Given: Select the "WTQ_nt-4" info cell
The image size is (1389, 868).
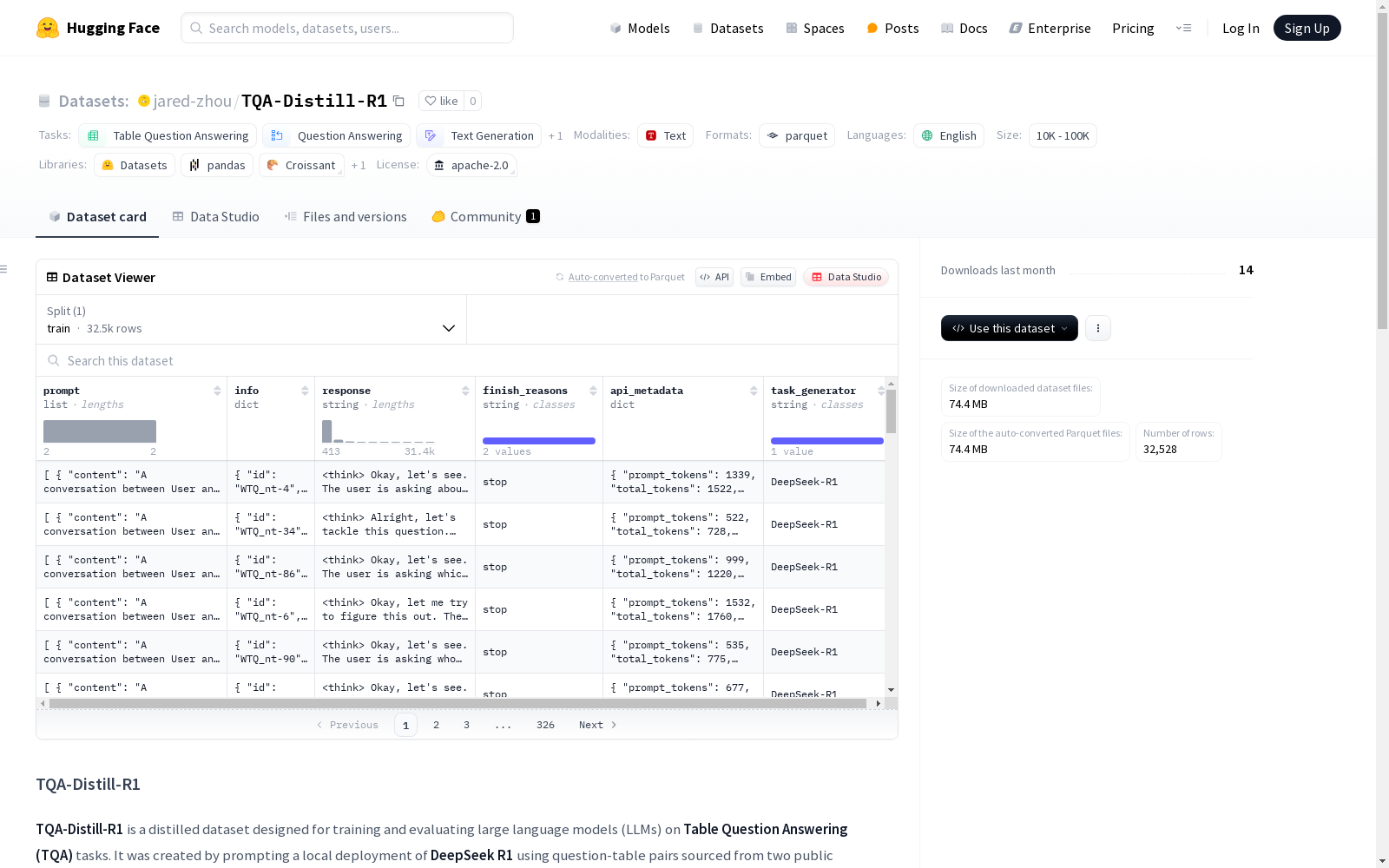Looking at the screenshot, I should point(271,482).
